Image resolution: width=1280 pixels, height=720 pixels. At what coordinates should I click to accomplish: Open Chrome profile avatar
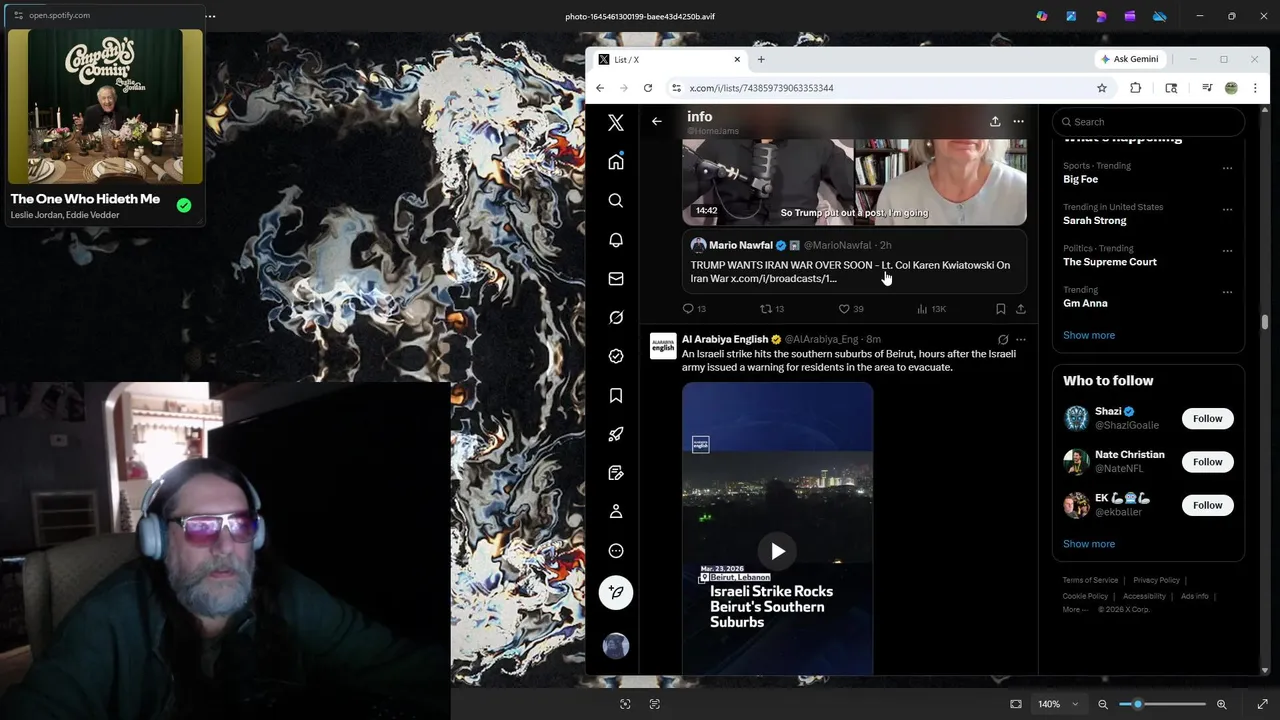(x=1231, y=88)
